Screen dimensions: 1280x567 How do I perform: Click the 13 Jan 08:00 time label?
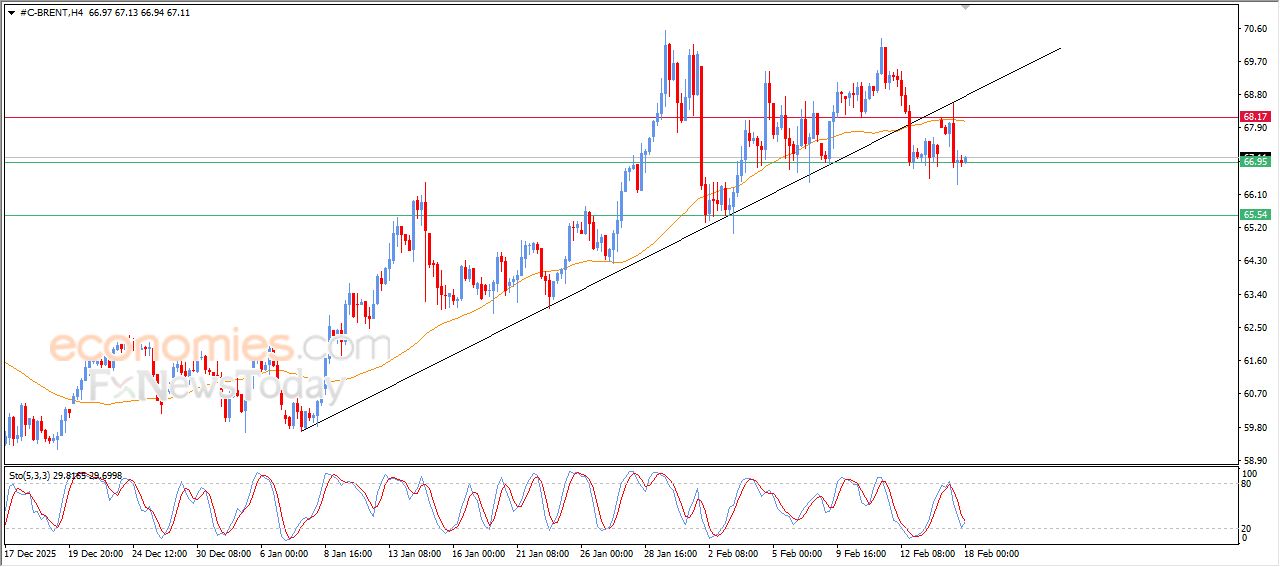point(414,553)
